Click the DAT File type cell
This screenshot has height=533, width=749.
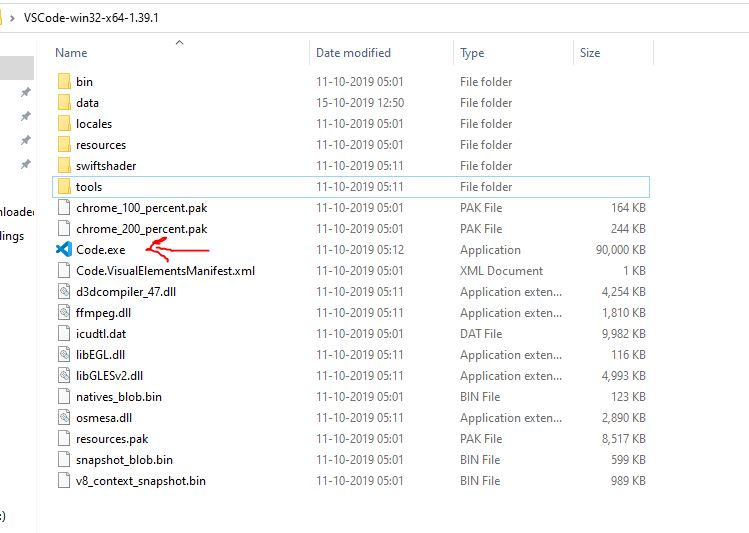[x=481, y=334]
